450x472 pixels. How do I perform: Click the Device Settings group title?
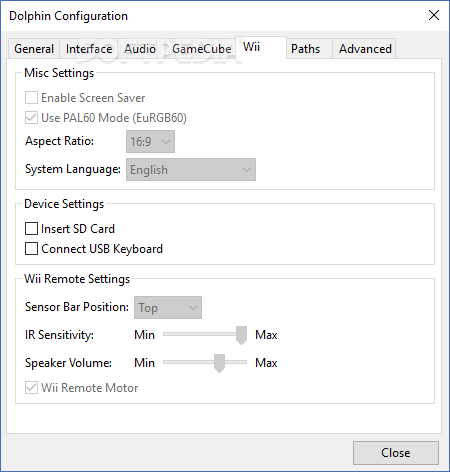pos(64,204)
